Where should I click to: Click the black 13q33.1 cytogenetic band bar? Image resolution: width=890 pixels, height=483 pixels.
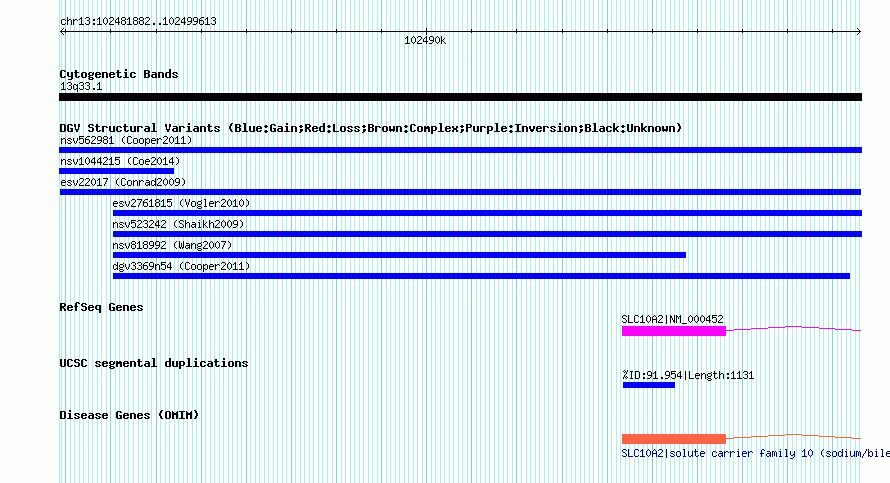460,97
